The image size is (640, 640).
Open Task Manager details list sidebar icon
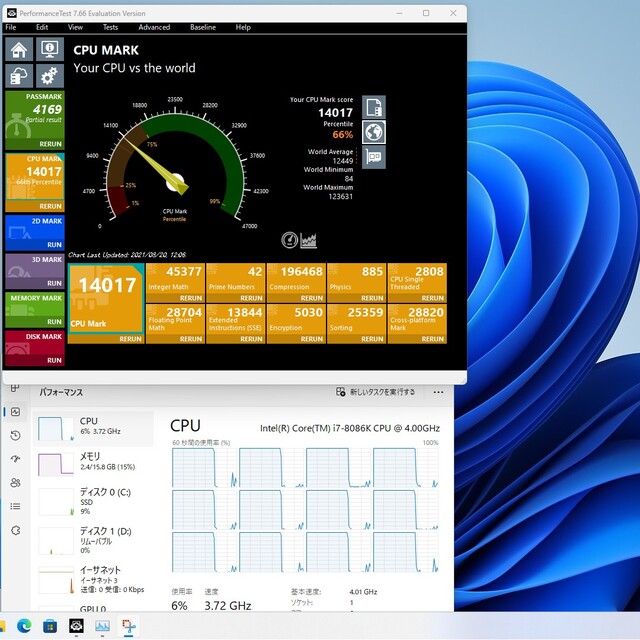pyautogui.click(x=15, y=507)
